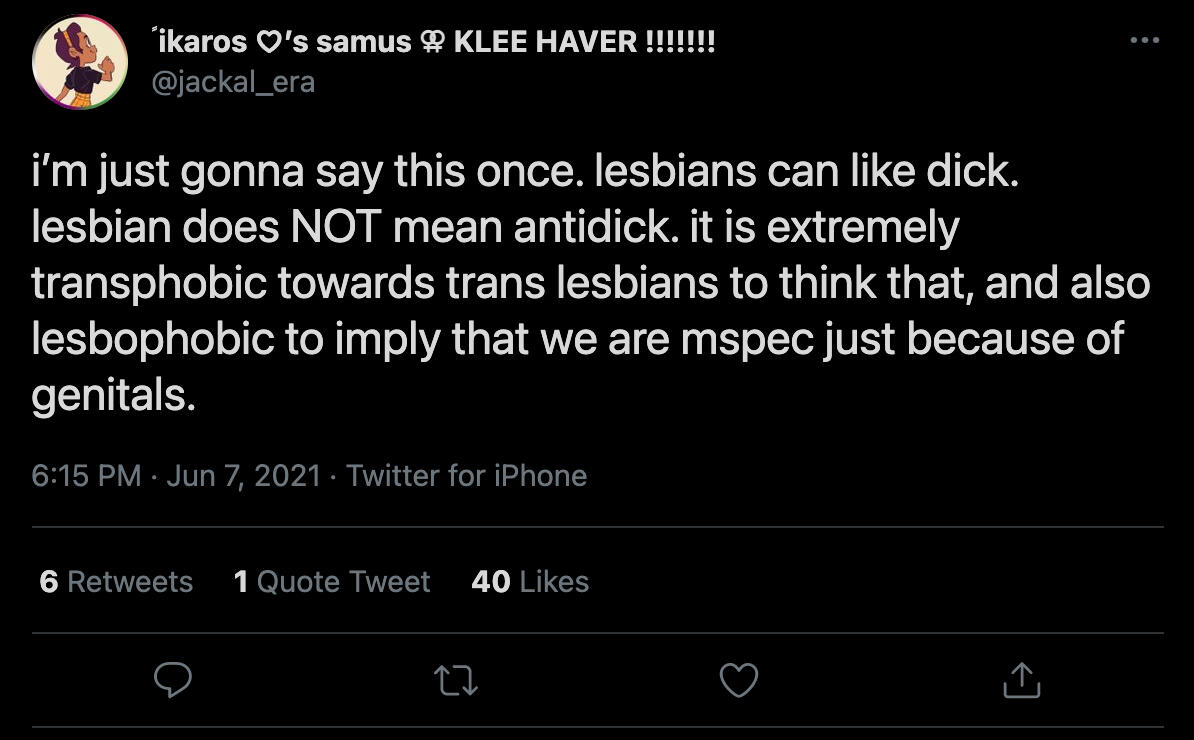The image size is (1194, 740).
Task: Click the reply speech bubble icon
Action: point(174,681)
